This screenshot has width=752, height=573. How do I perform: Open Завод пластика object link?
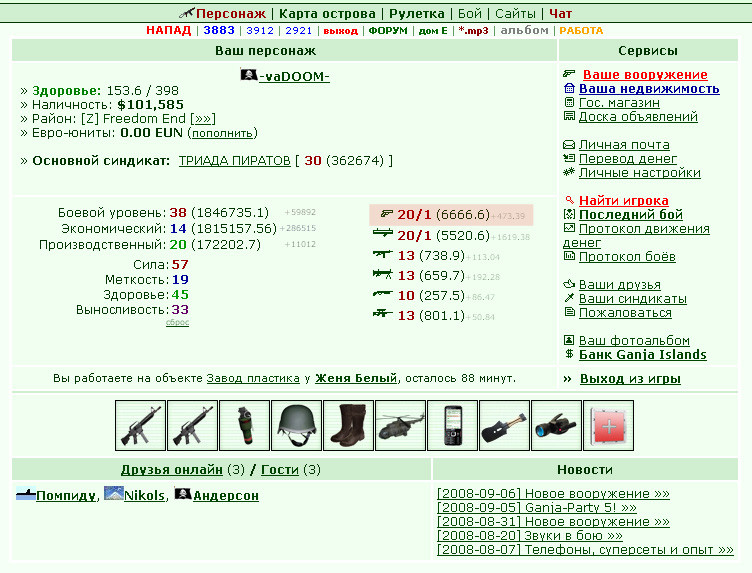[253, 378]
